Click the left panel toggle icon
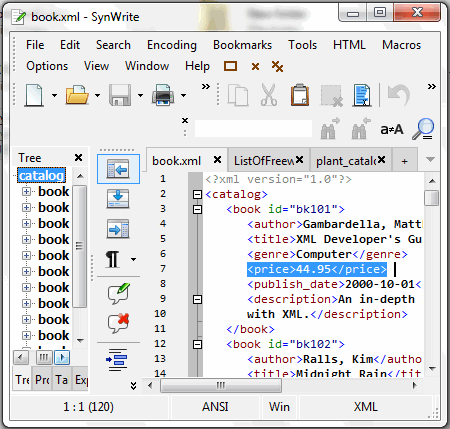 pos(118,169)
